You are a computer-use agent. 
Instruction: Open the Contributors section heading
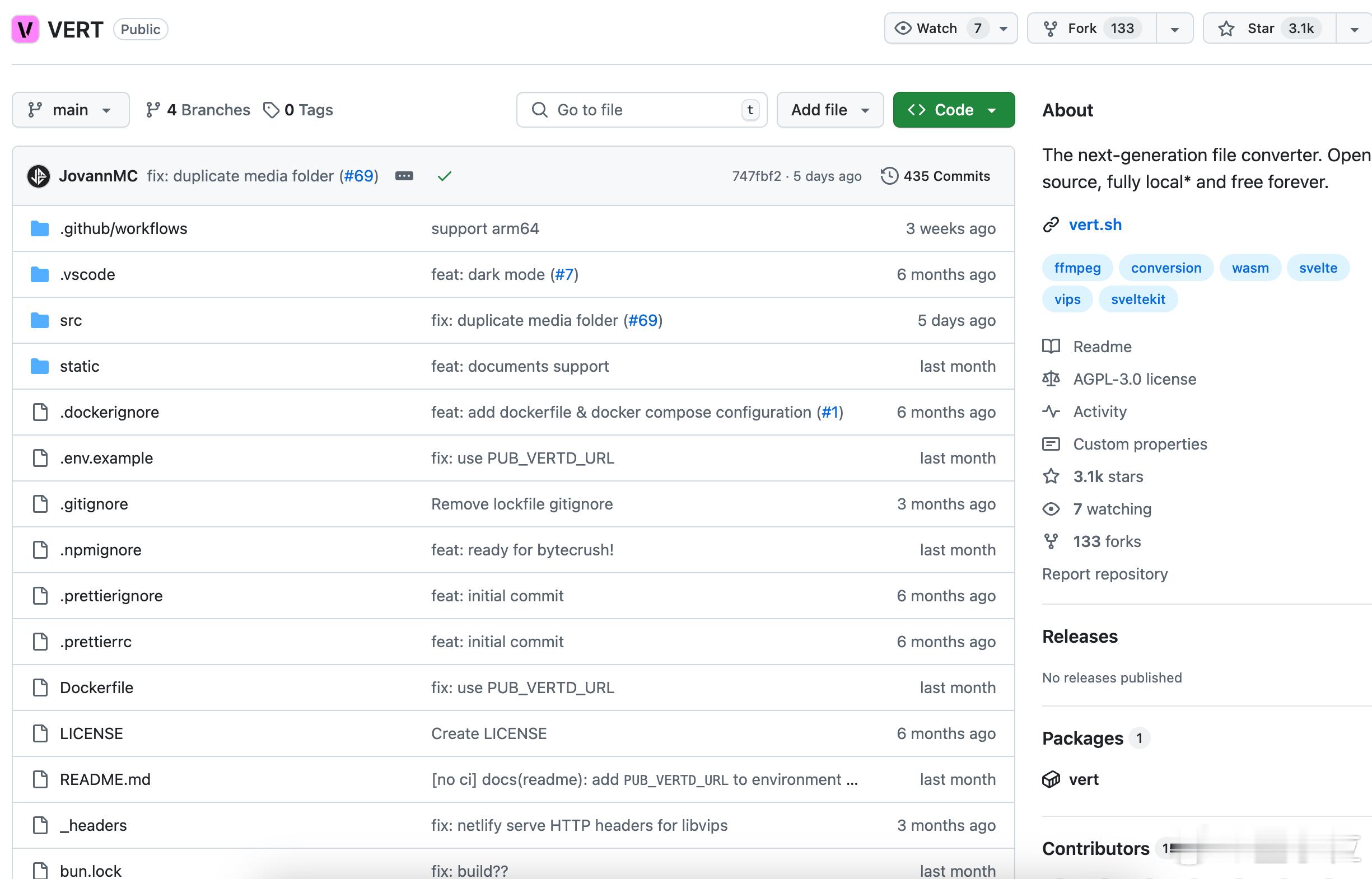[1096, 849]
